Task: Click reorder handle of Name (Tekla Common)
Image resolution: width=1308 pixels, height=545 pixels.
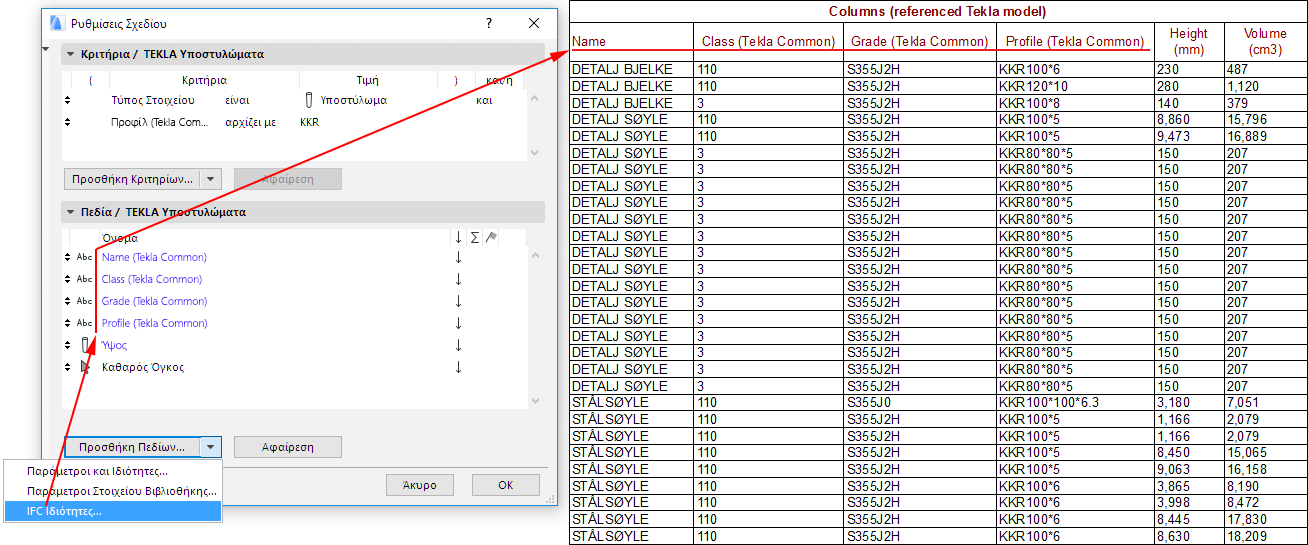Action: click(x=67, y=257)
